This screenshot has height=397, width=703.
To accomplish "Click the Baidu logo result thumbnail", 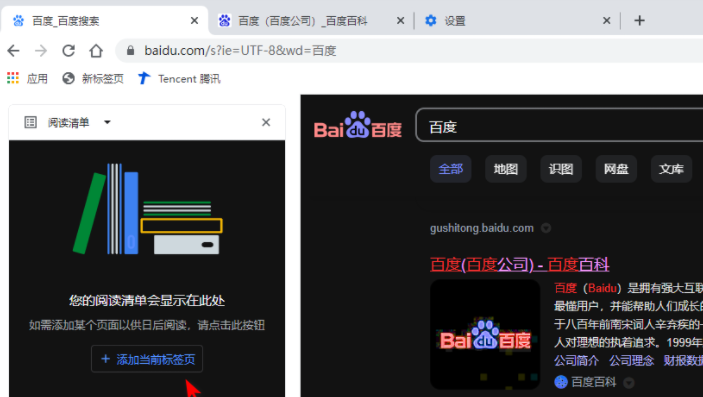I will pyautogui.click(x=485, y=335).
